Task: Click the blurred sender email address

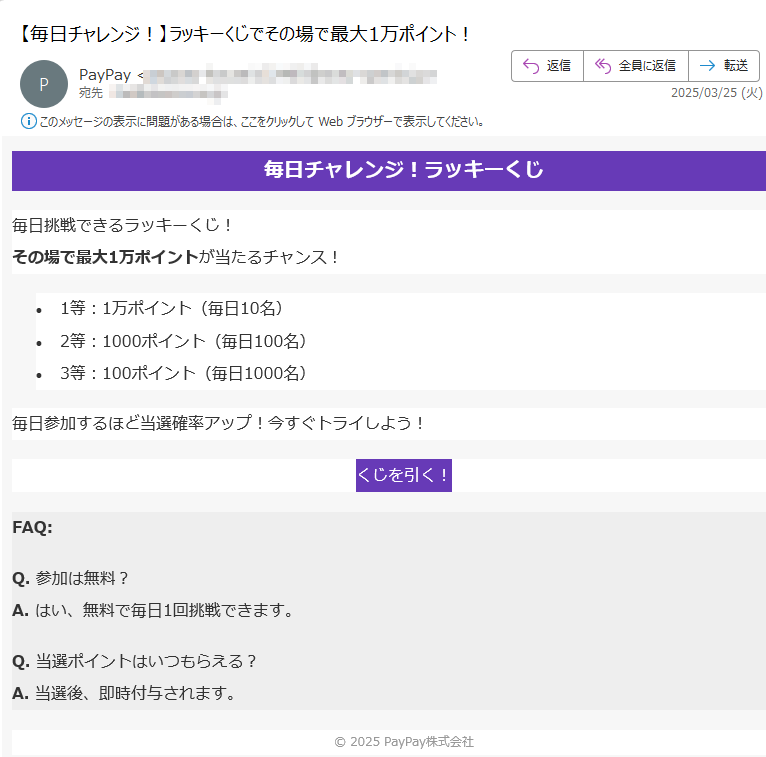Action: coord(291,76)
